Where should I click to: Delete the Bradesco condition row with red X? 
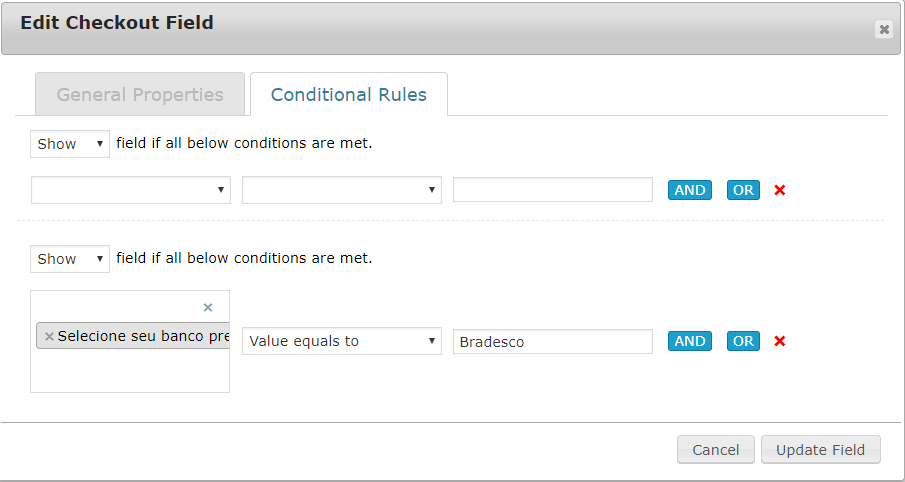point(780,341)
